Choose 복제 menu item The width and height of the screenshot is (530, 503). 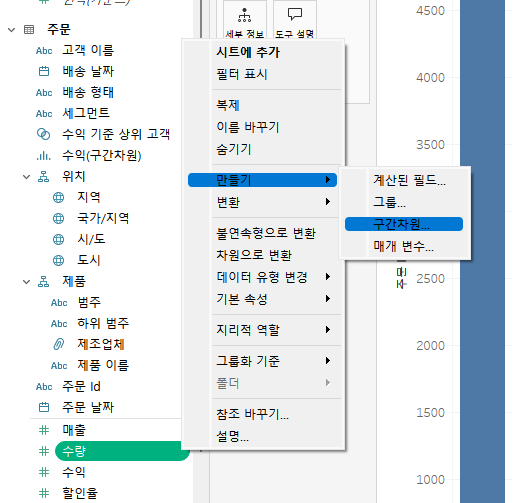click(x=228, y=105)
